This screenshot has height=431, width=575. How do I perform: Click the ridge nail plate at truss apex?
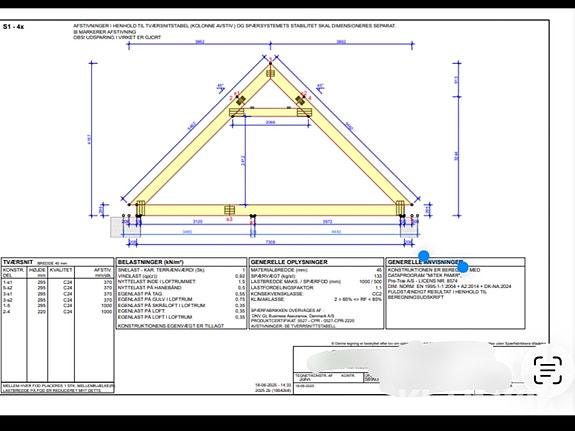tap(270, 73)
